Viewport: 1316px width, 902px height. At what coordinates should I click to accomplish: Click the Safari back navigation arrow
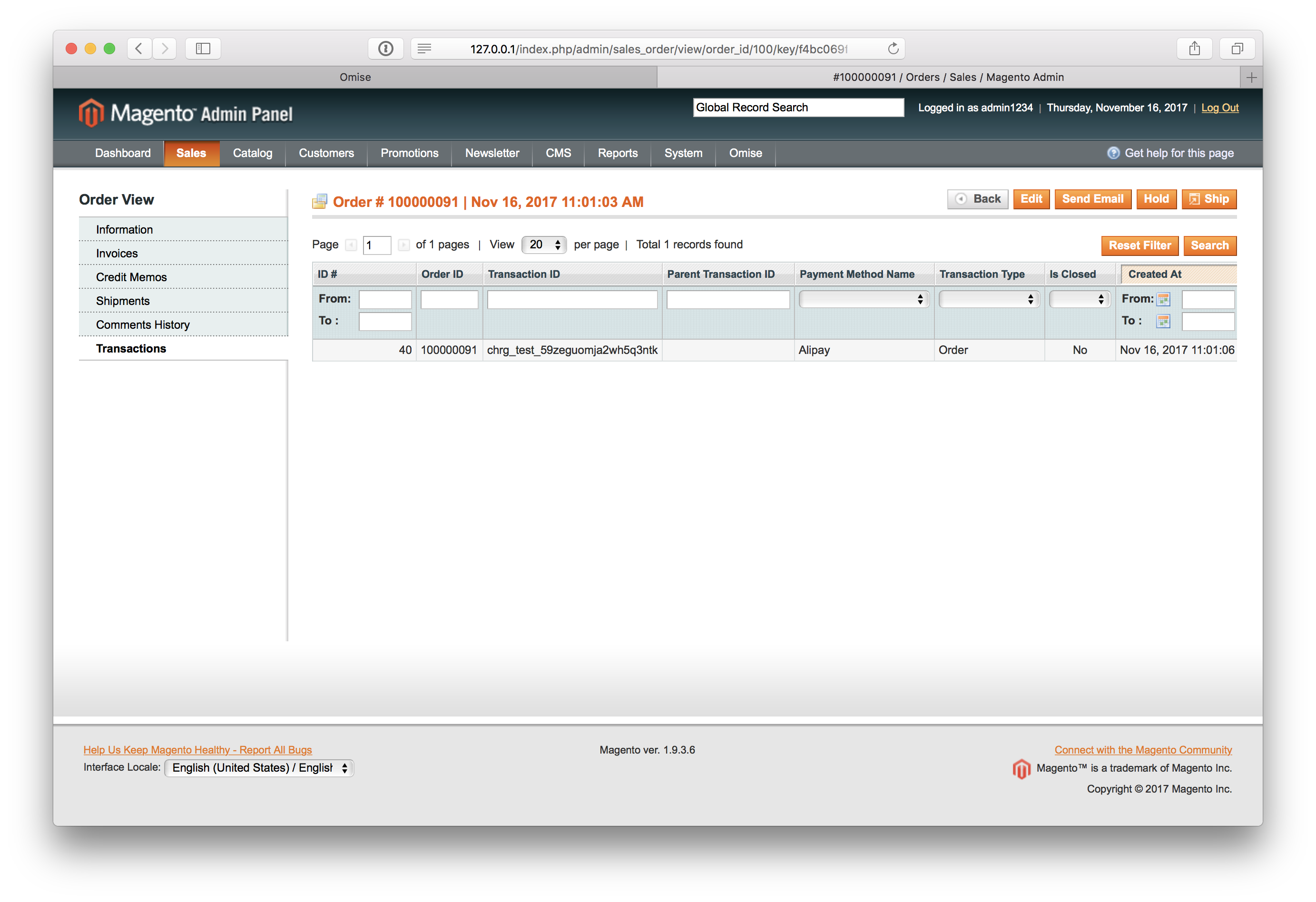tap(139, 49)
